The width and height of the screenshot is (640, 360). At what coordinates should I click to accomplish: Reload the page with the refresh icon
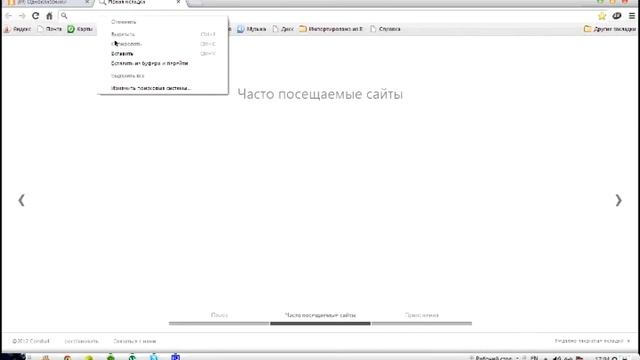pyautogui.click(x=36, y=16)
